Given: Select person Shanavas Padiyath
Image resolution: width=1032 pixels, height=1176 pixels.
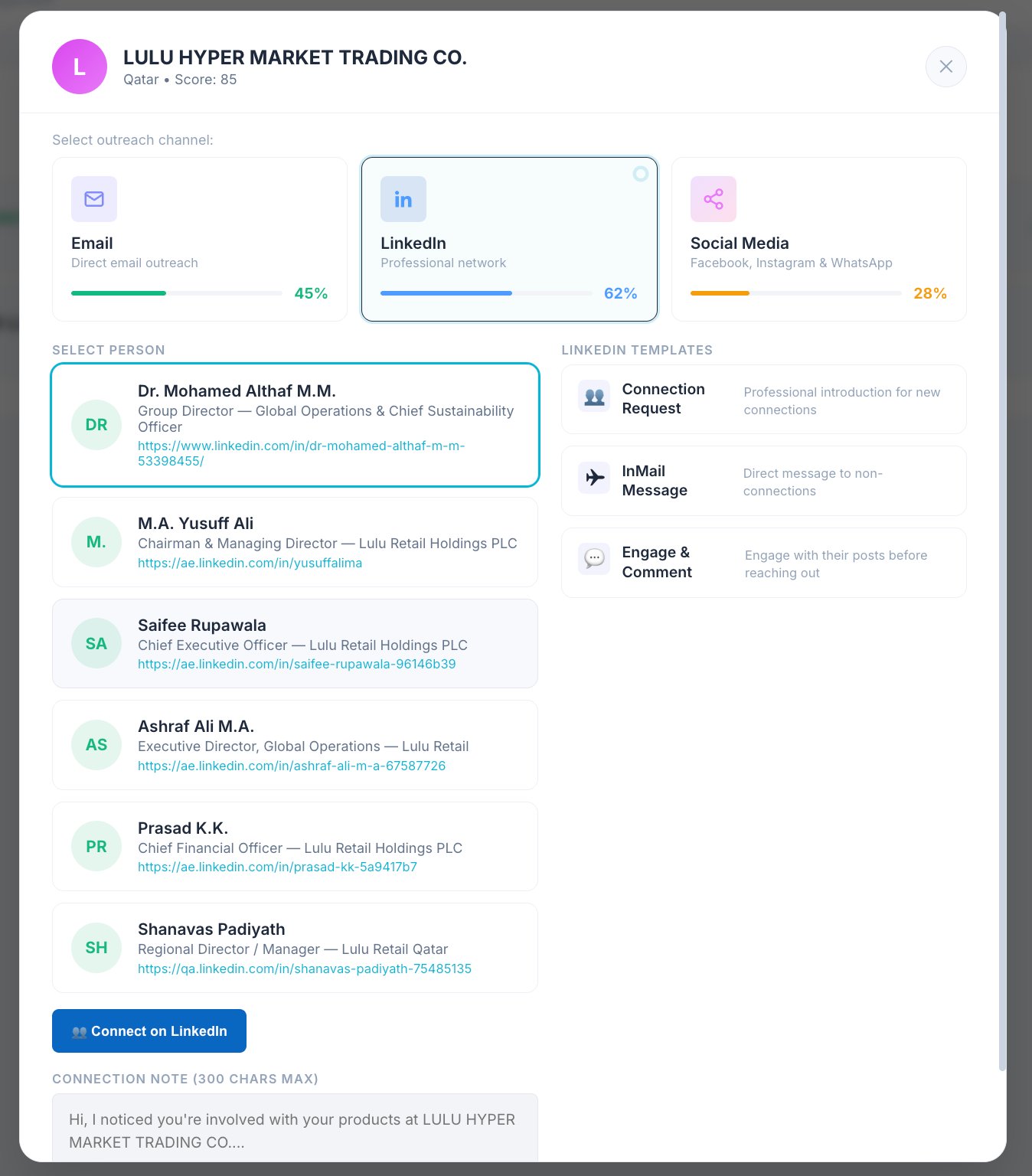Looking at the screenshot, I should [295, 948].
